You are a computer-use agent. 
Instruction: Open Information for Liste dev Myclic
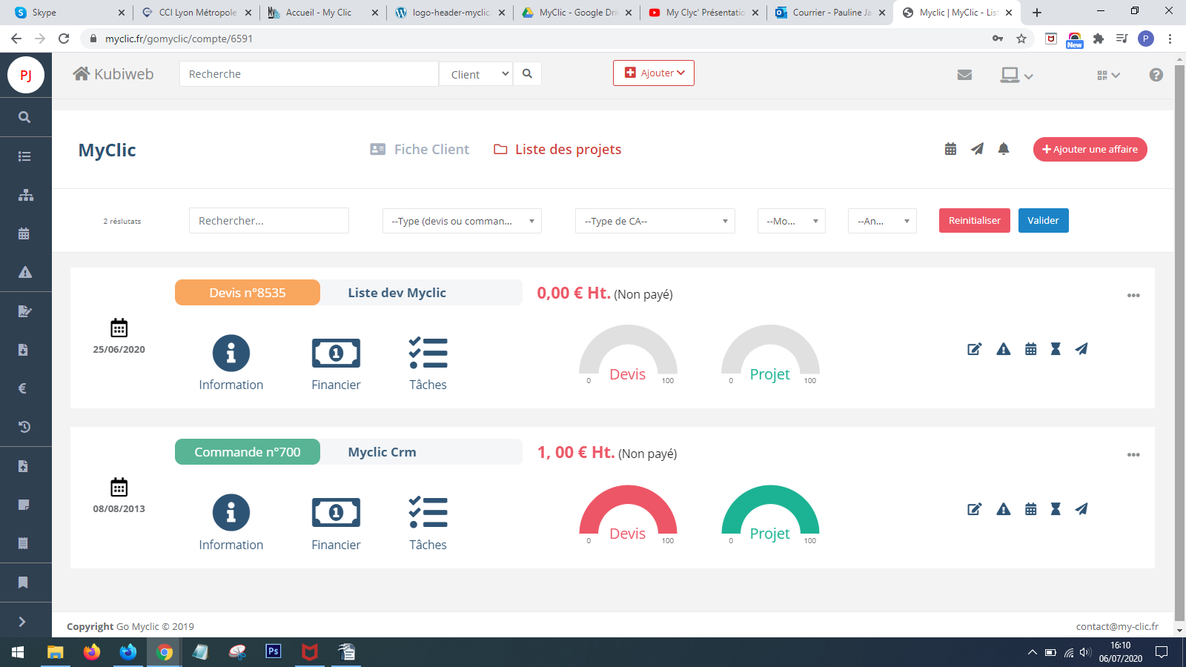pyautogui.click(x=231, y=363)
